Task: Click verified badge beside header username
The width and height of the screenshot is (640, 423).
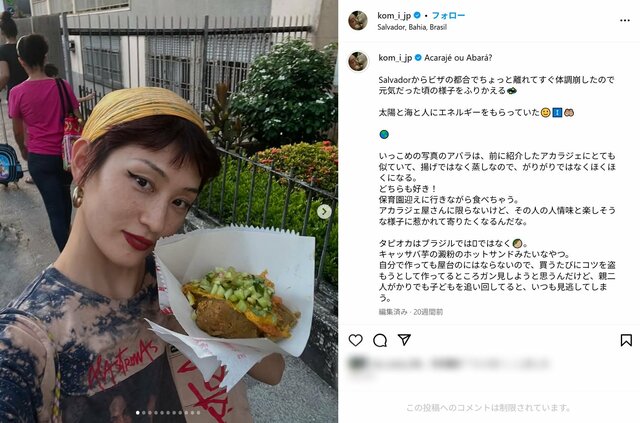Action: [x=417, y=16]
